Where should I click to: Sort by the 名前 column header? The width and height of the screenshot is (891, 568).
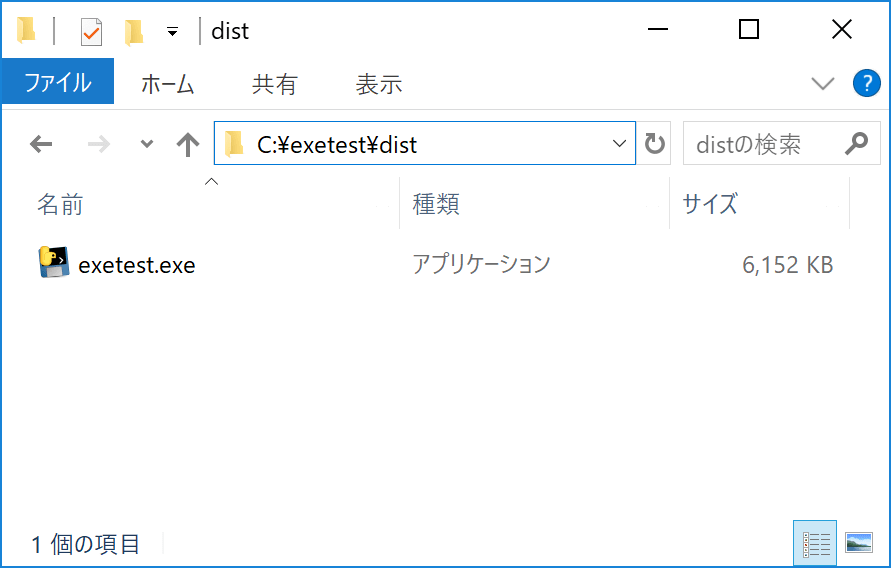(x=60, y=205)
